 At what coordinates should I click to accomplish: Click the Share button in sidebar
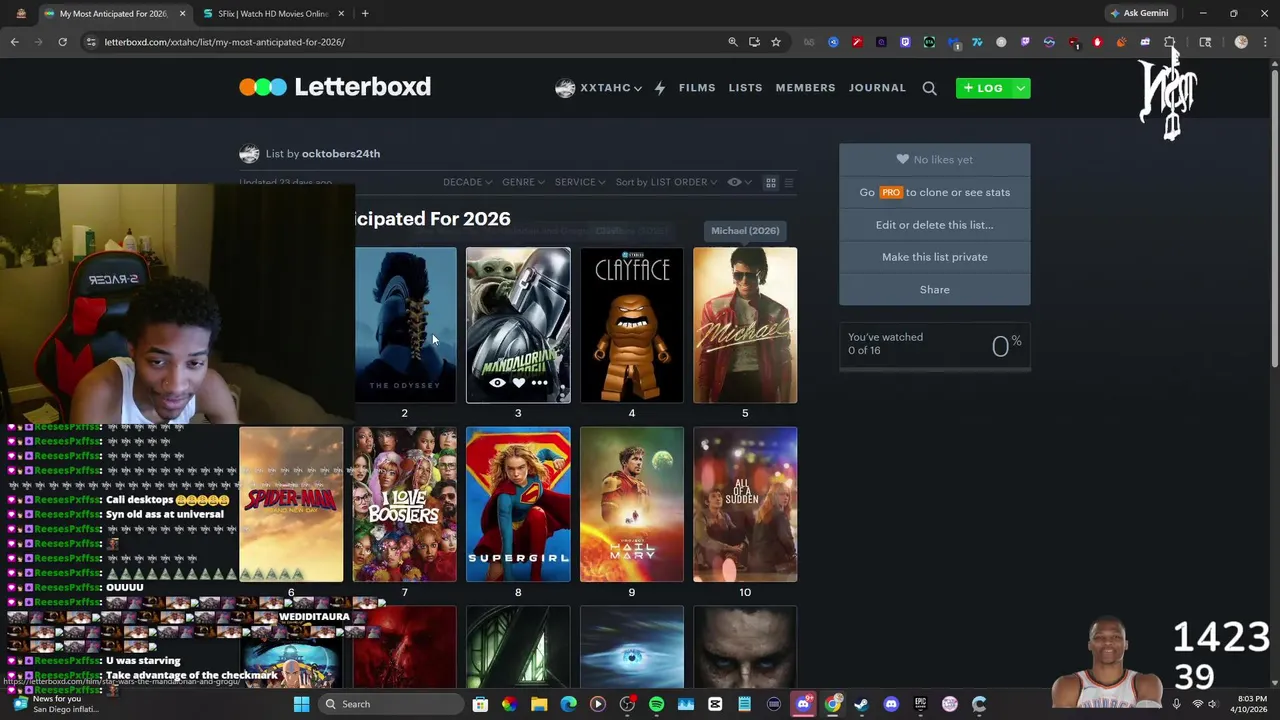point(935,289)
